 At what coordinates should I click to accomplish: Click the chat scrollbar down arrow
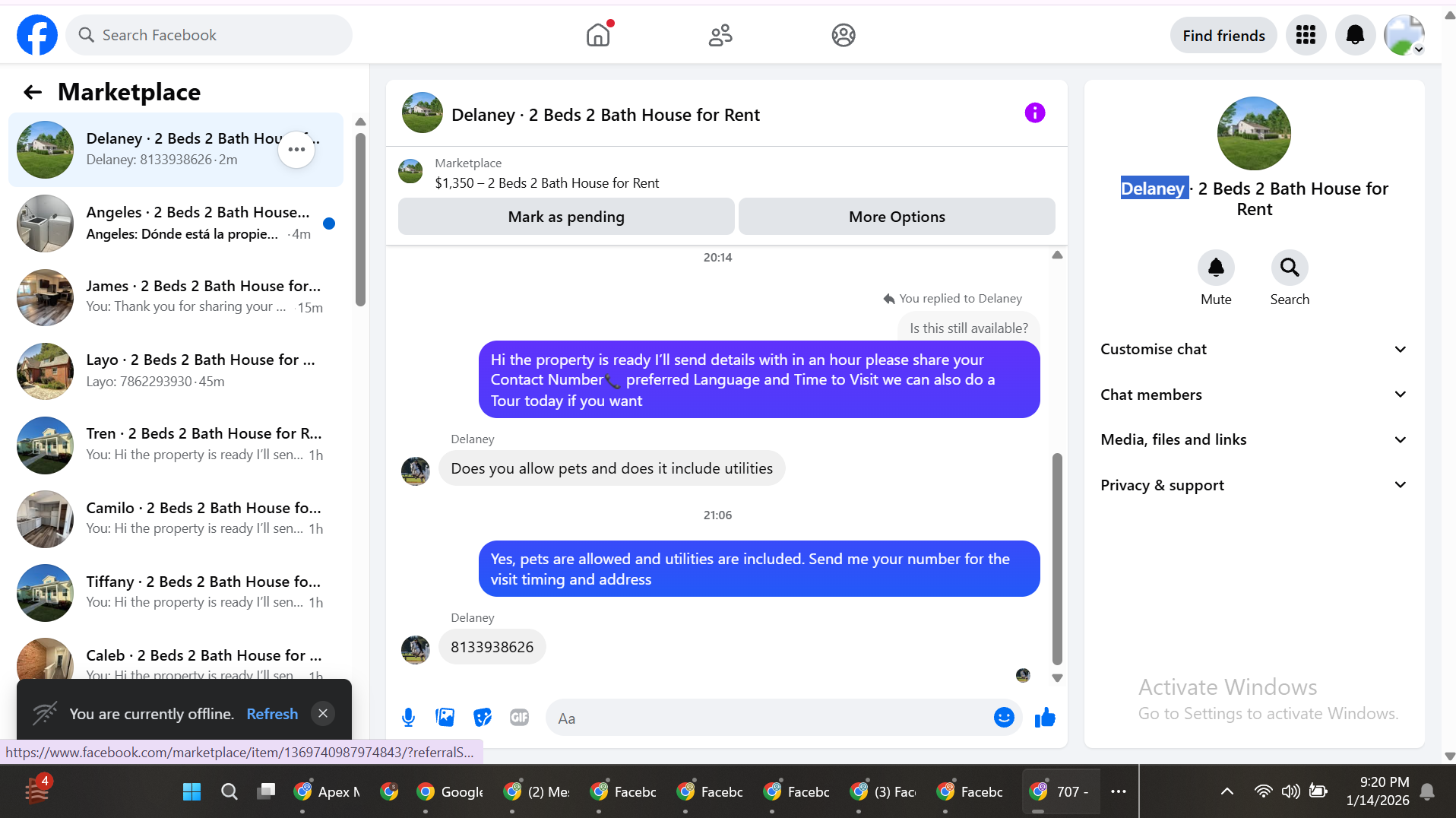coord(1057,678)
